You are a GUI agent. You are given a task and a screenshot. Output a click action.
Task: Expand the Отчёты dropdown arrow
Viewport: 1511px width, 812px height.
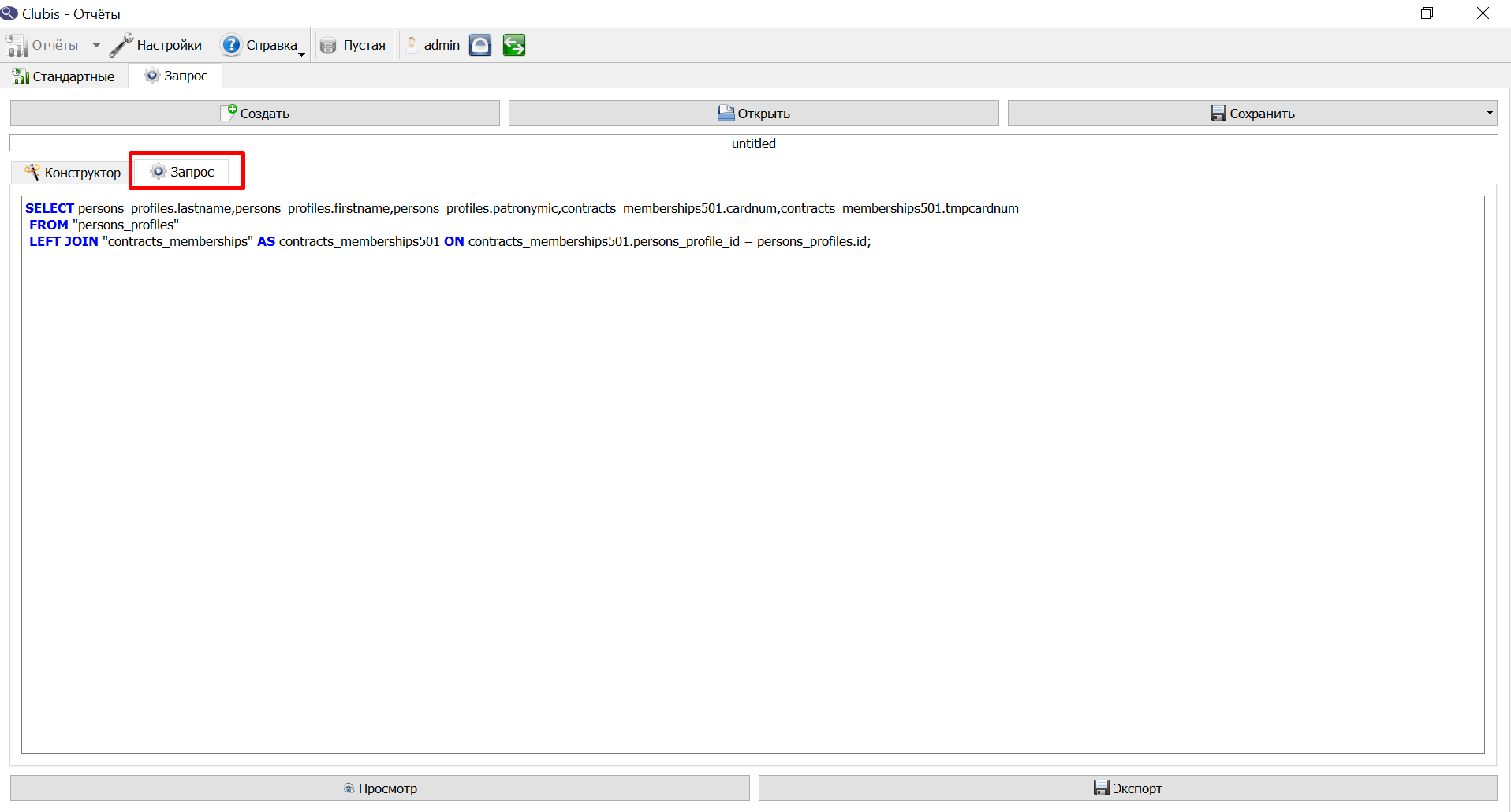click(96, 45)
